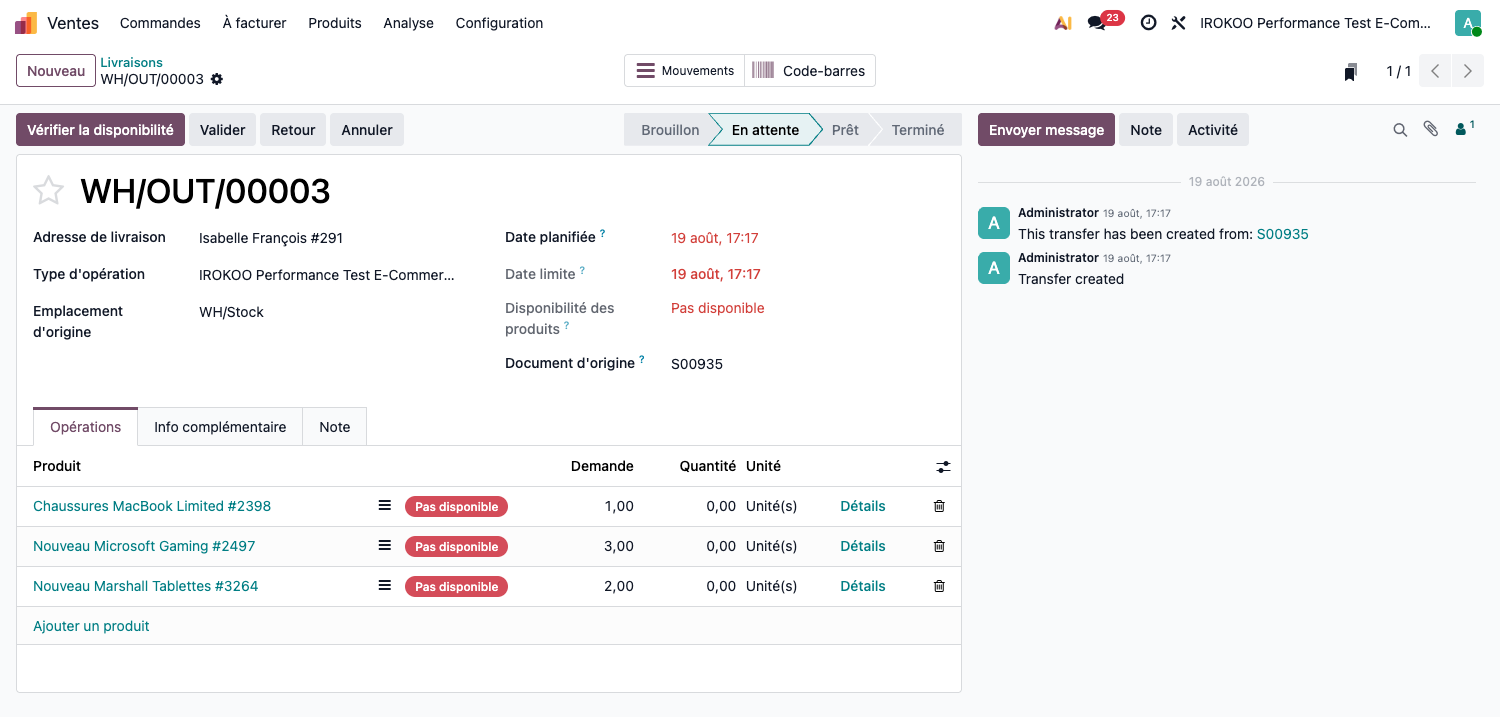Open the activities clock icon in navbar

1148,22
